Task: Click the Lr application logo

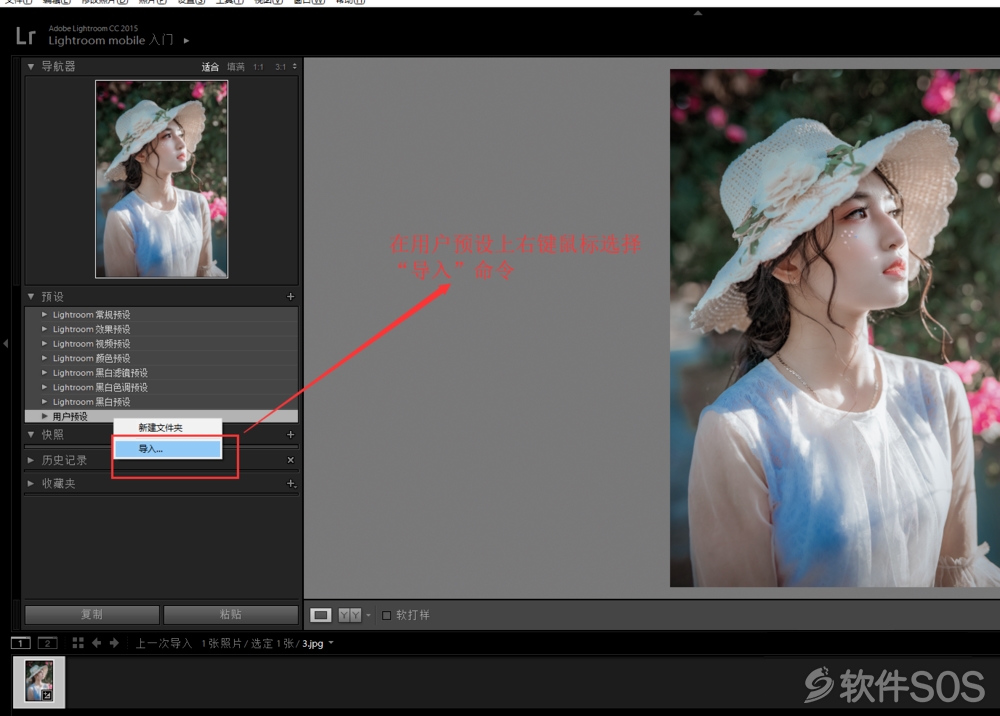Action: pyautogui.click(x=26, y=36)
